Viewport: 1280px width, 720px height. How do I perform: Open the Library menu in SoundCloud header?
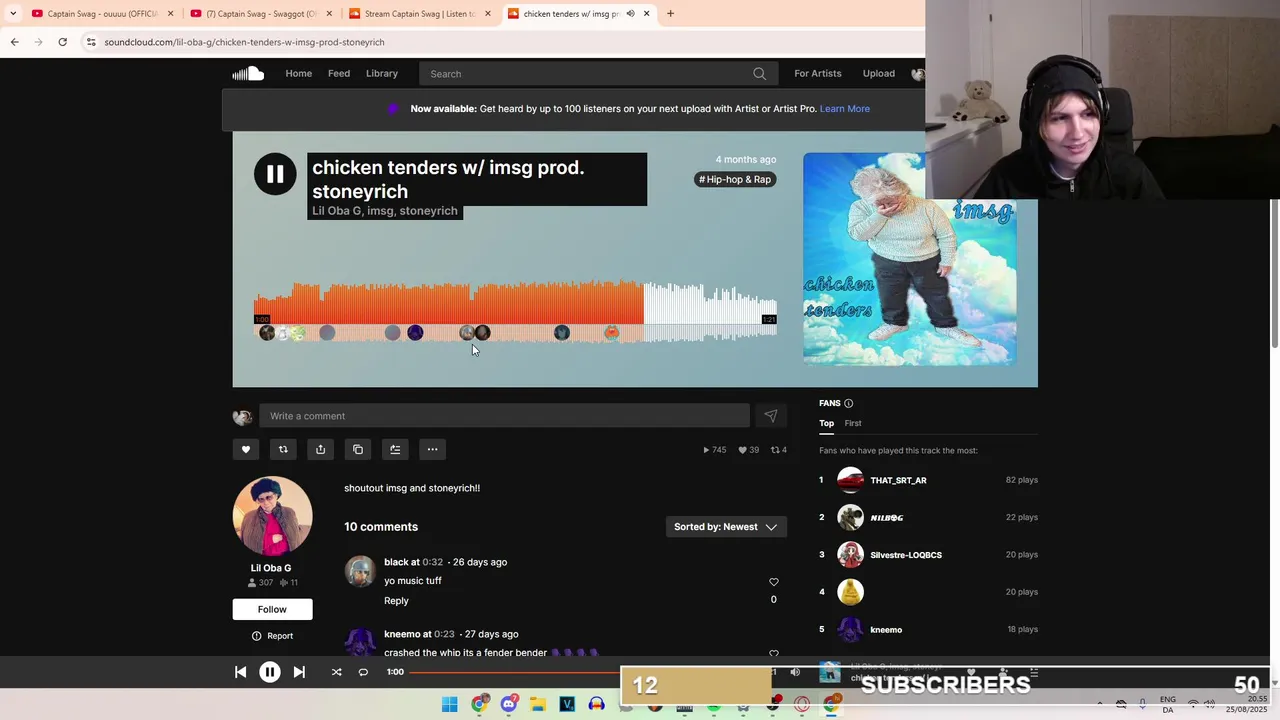[382, 73]
